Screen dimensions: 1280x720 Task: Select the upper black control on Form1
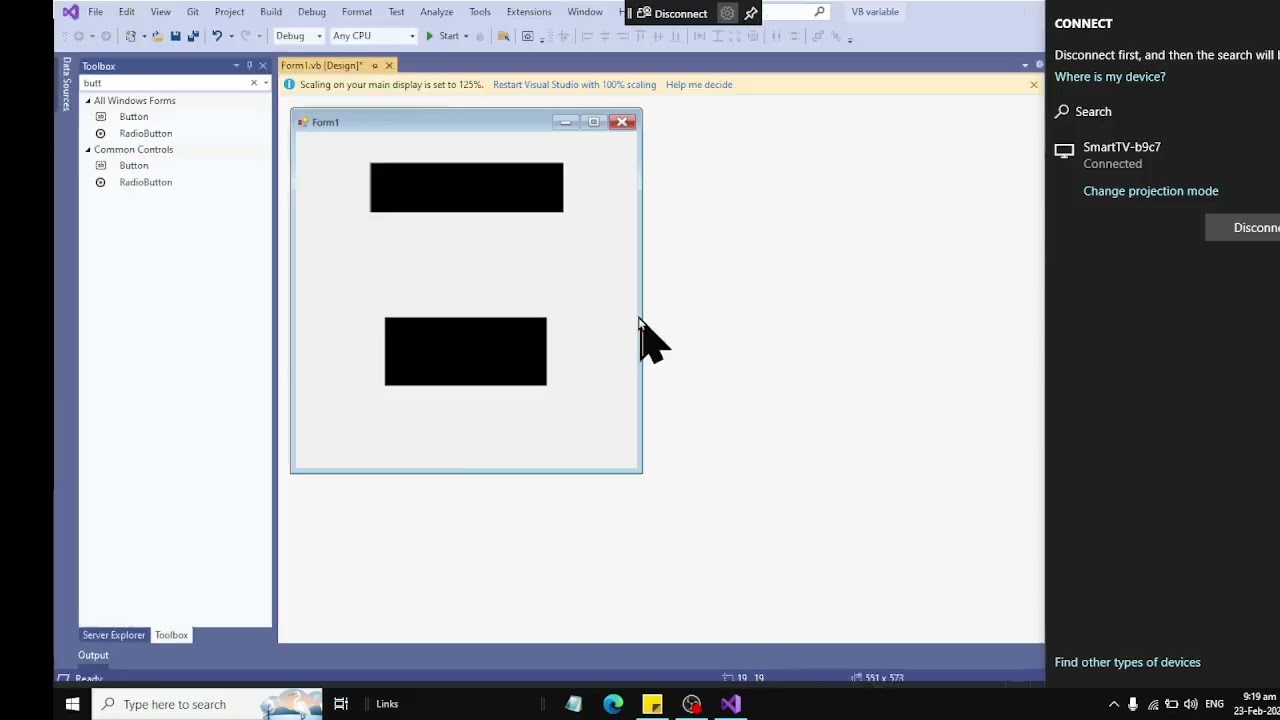tap(466, 187)
